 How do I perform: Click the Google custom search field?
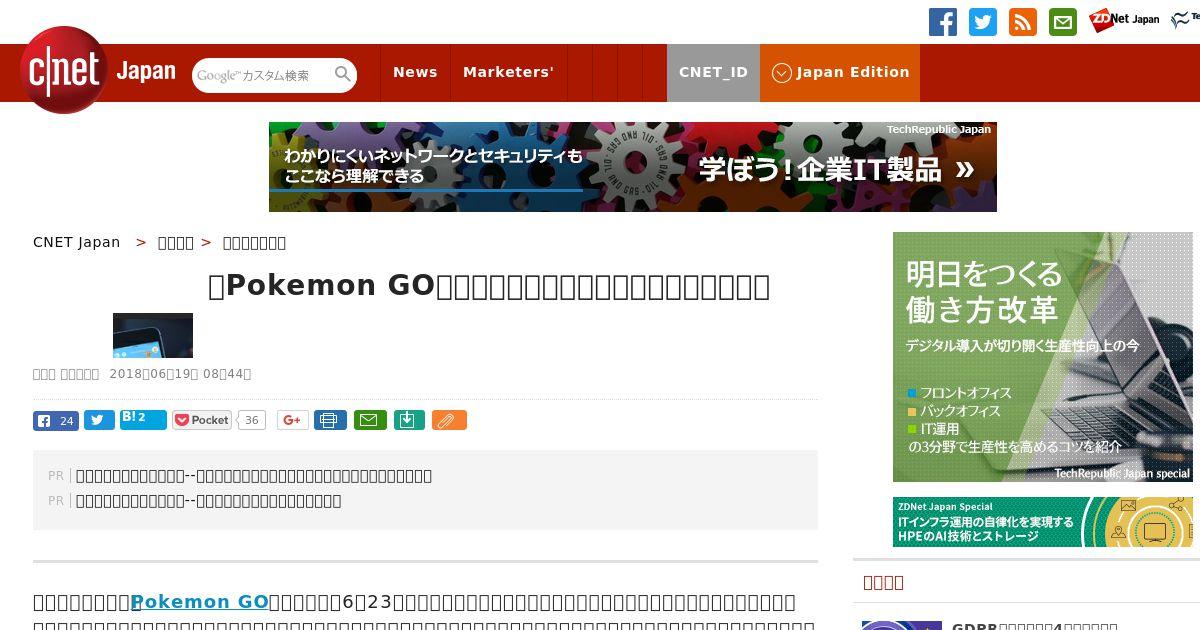click(x=262, y=75)
